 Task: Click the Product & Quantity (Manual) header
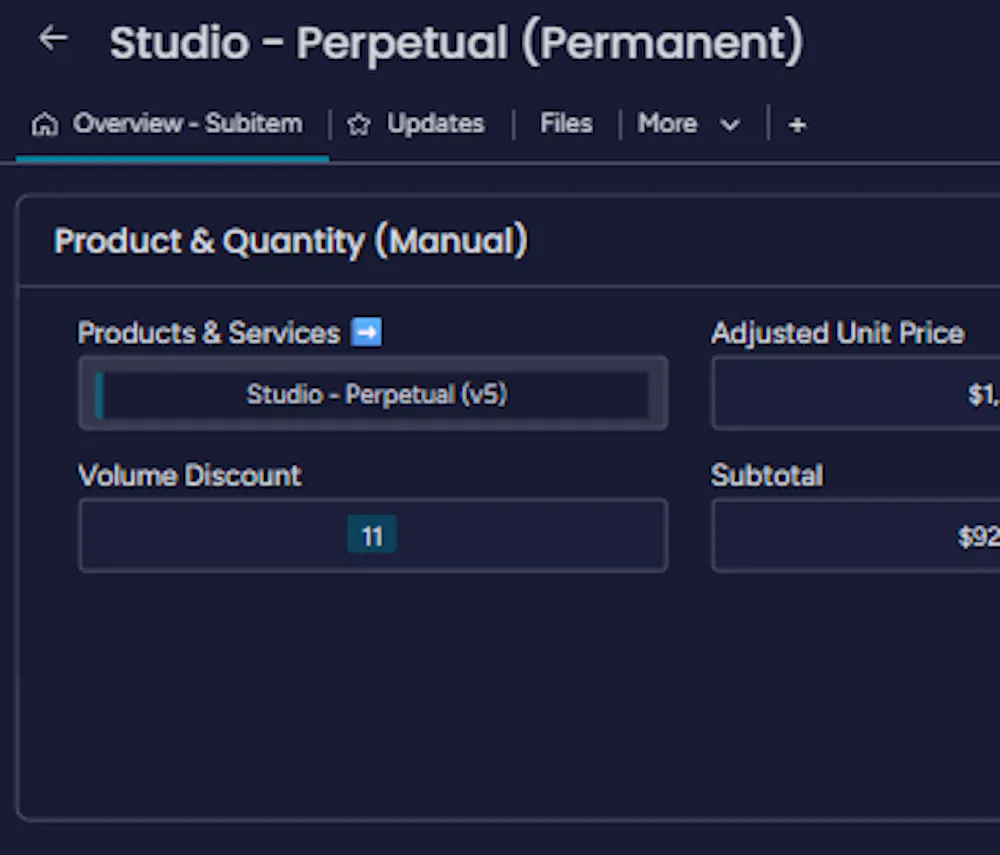coord(291,241)
